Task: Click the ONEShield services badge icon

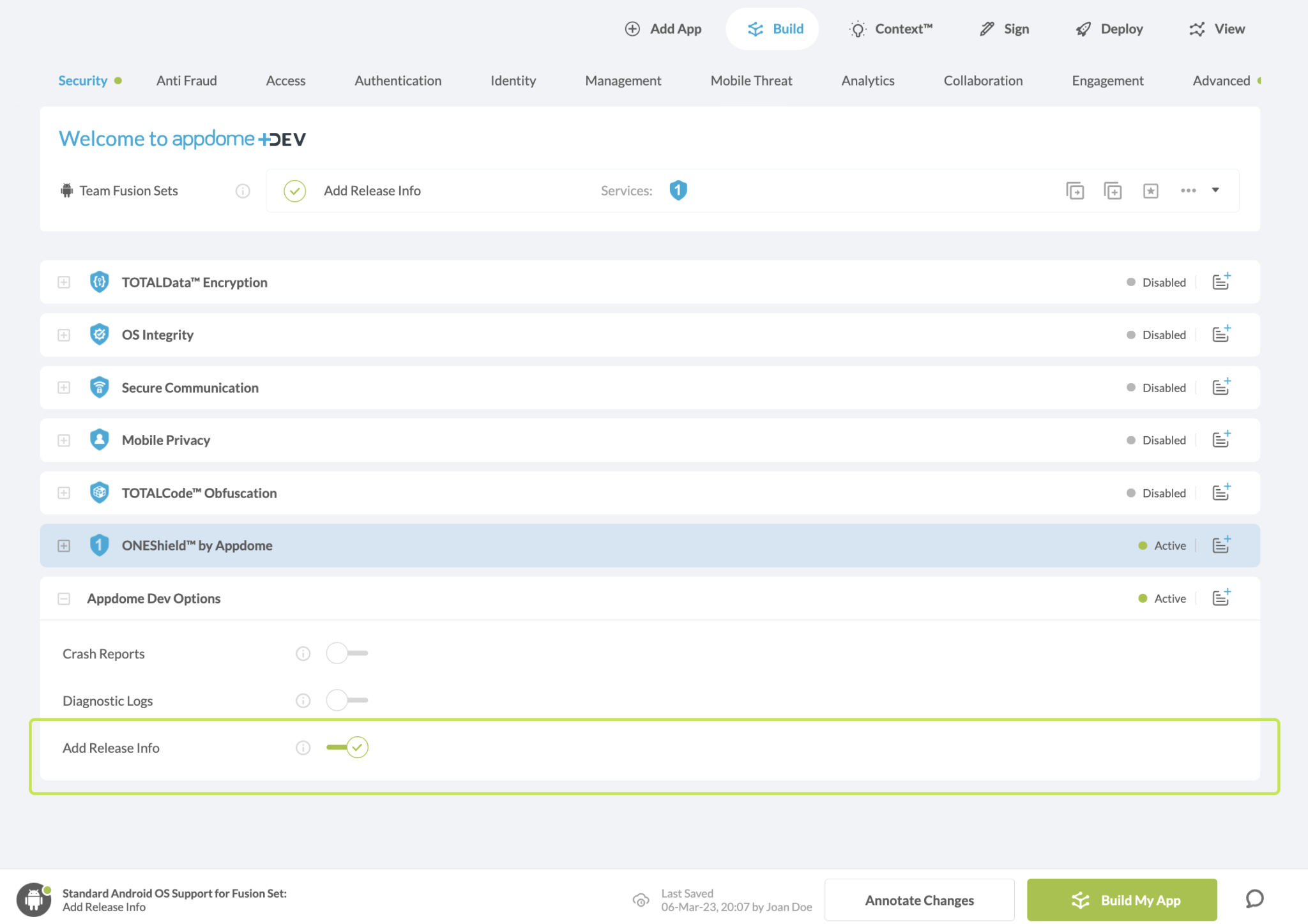Action: click(678, 190)
